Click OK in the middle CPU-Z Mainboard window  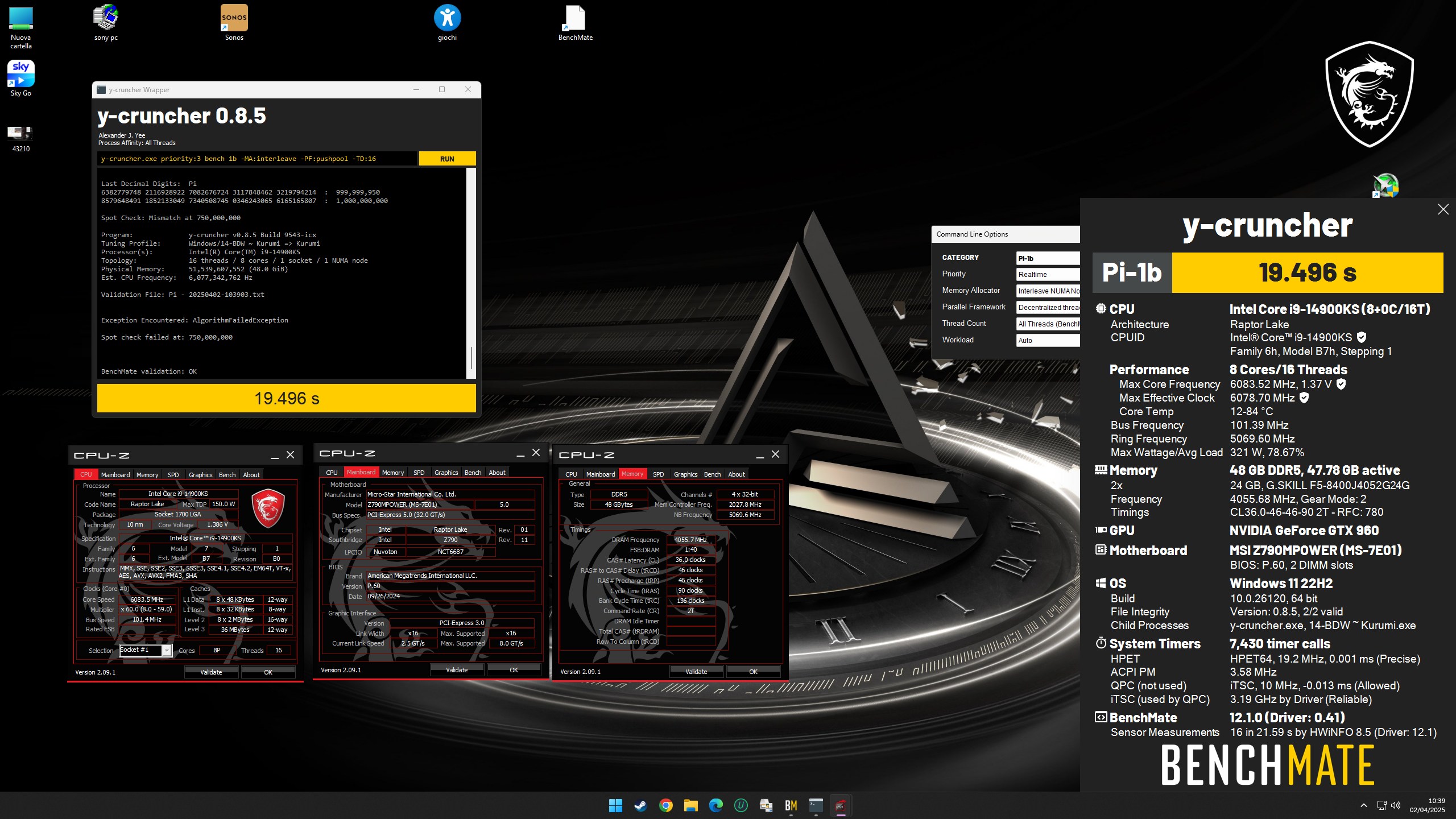pyautogui.click(x=514, y=670)
